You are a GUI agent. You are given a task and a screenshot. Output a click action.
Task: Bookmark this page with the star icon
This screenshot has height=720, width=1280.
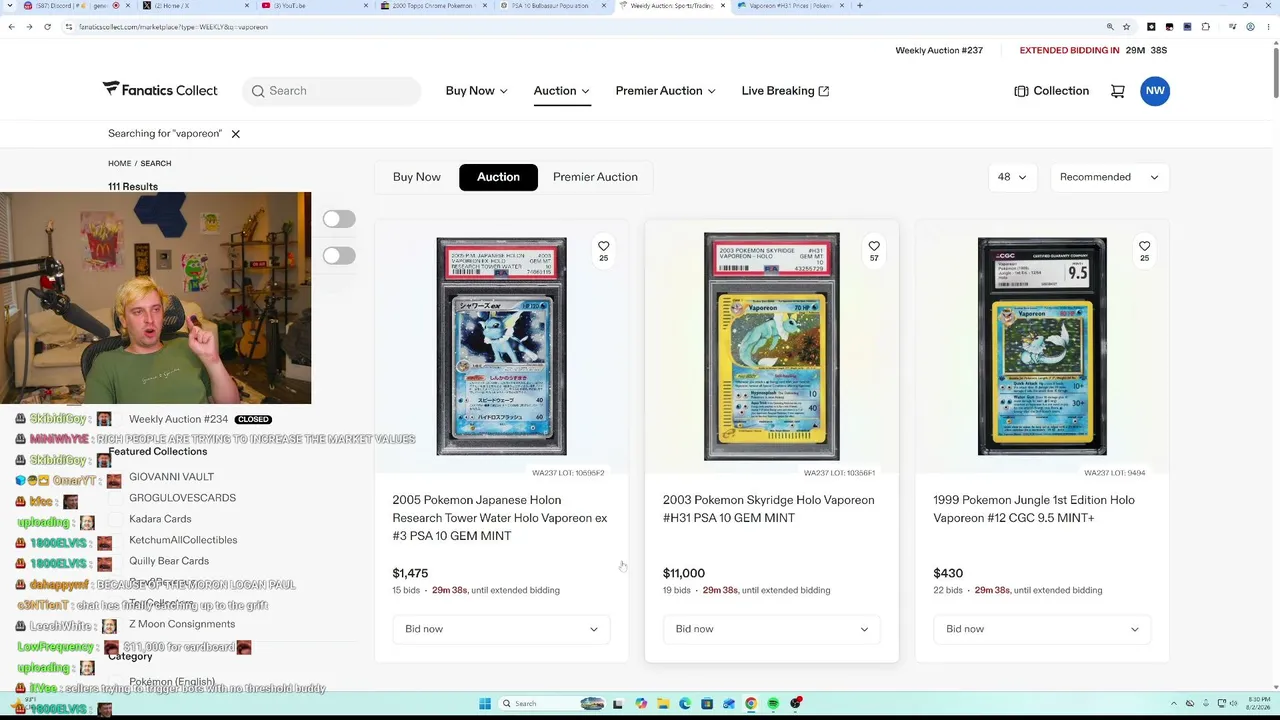[x=1126, y=27]
